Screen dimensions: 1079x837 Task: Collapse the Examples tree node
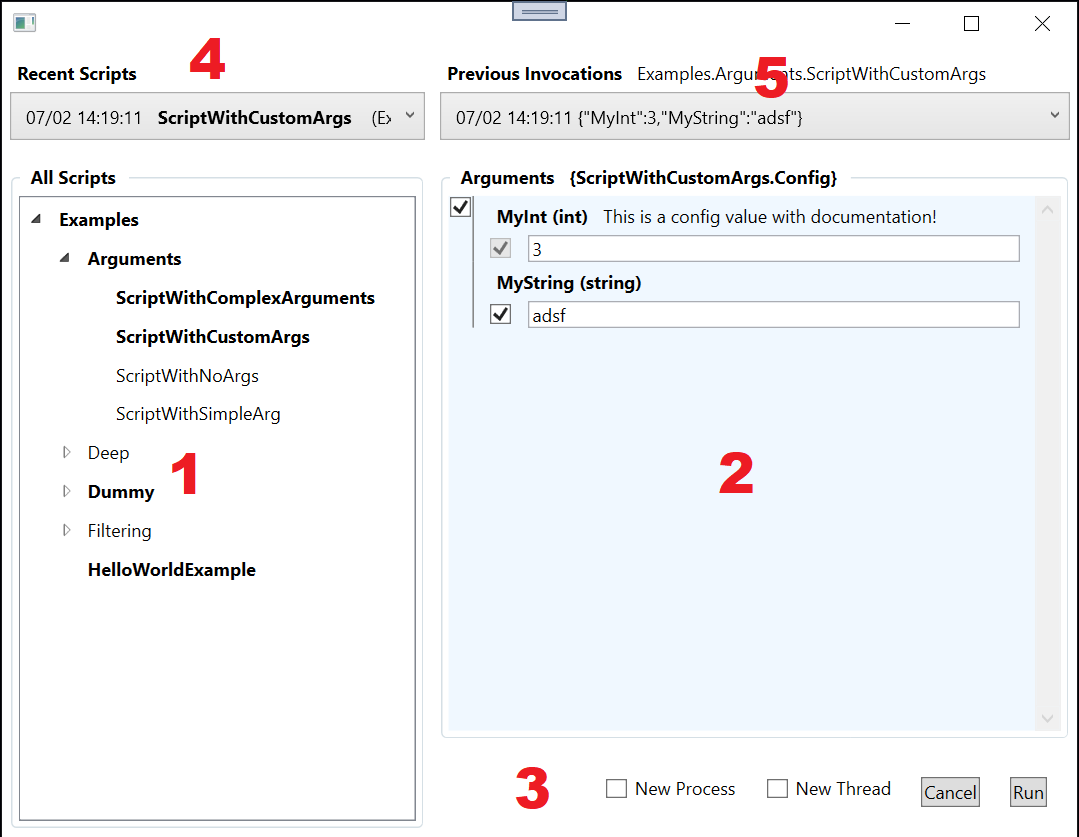(x=36, y=219)
